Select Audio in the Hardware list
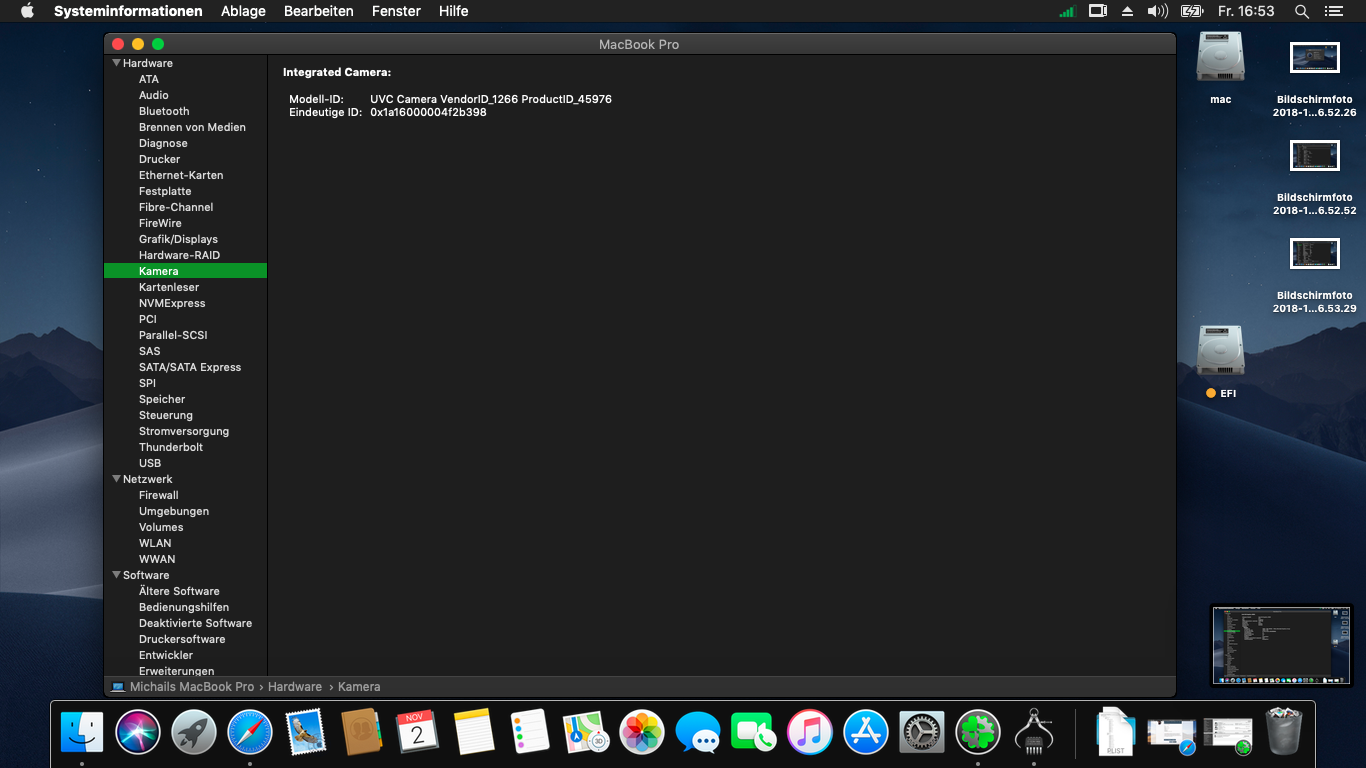1366x768 pixels. 154,95
